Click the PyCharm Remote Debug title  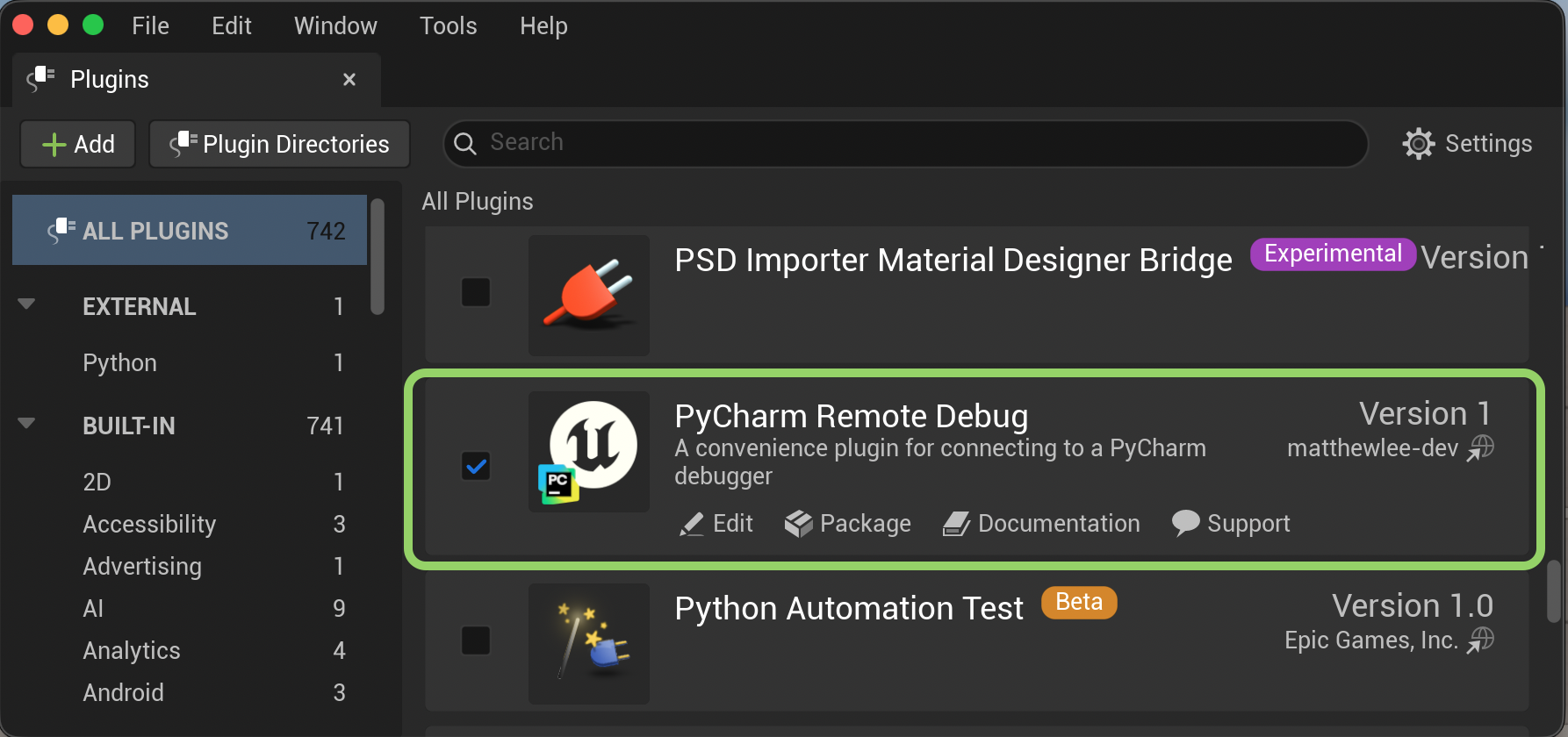point(851,416)
